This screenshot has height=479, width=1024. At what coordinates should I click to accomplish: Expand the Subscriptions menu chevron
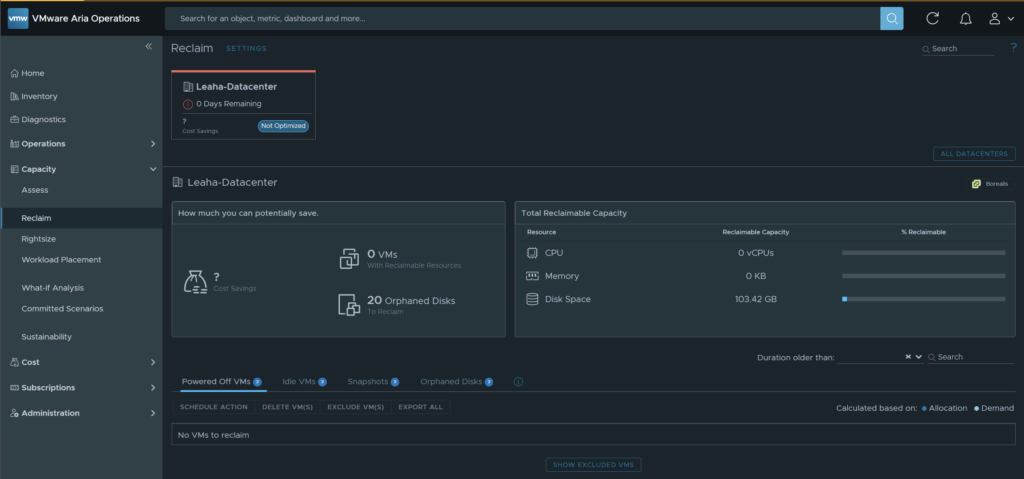[153, 388]
